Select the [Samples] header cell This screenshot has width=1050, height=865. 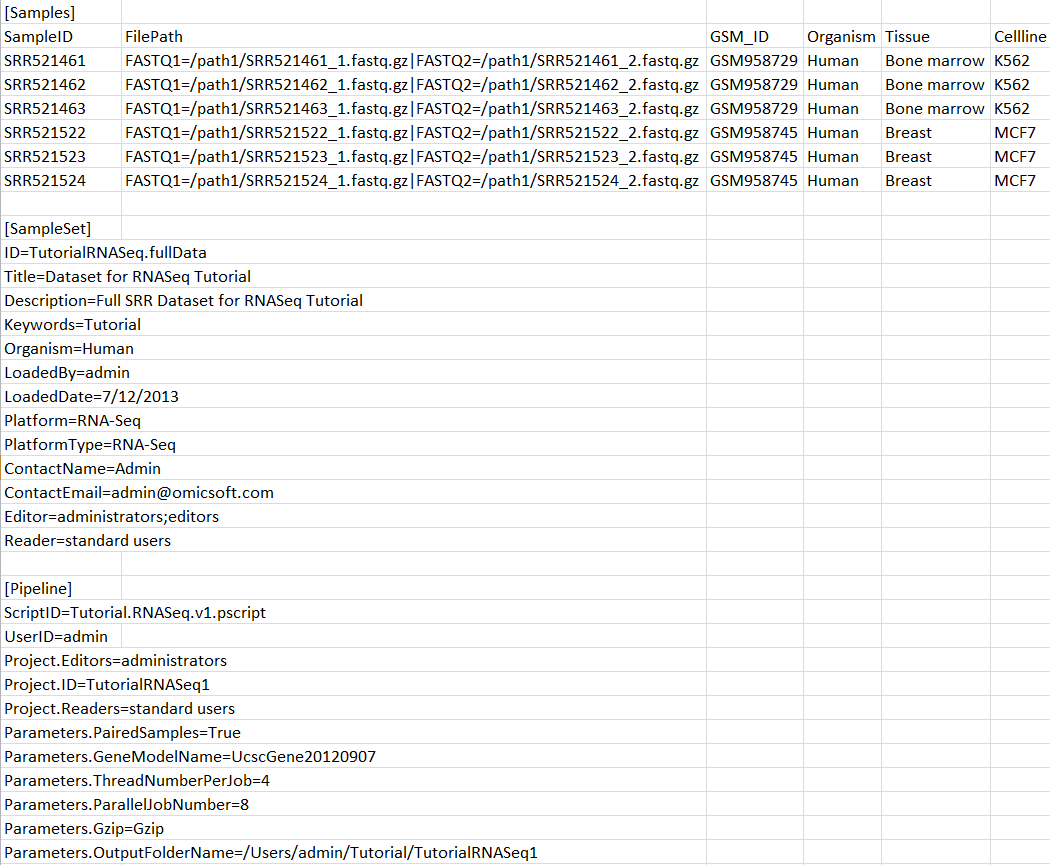[x=61, y=12]
